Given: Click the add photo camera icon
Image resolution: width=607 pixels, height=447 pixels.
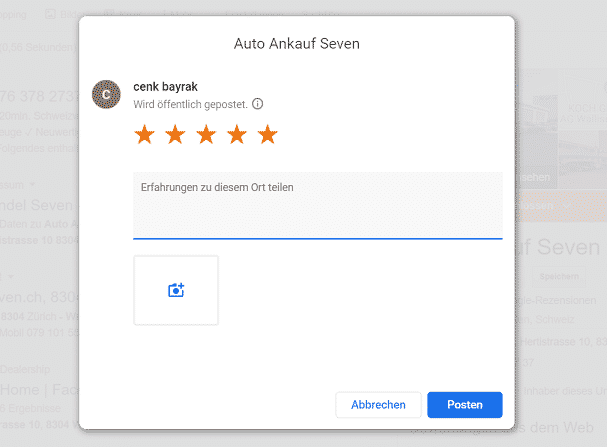Looking at the screenshot, I should click(176, 290).
